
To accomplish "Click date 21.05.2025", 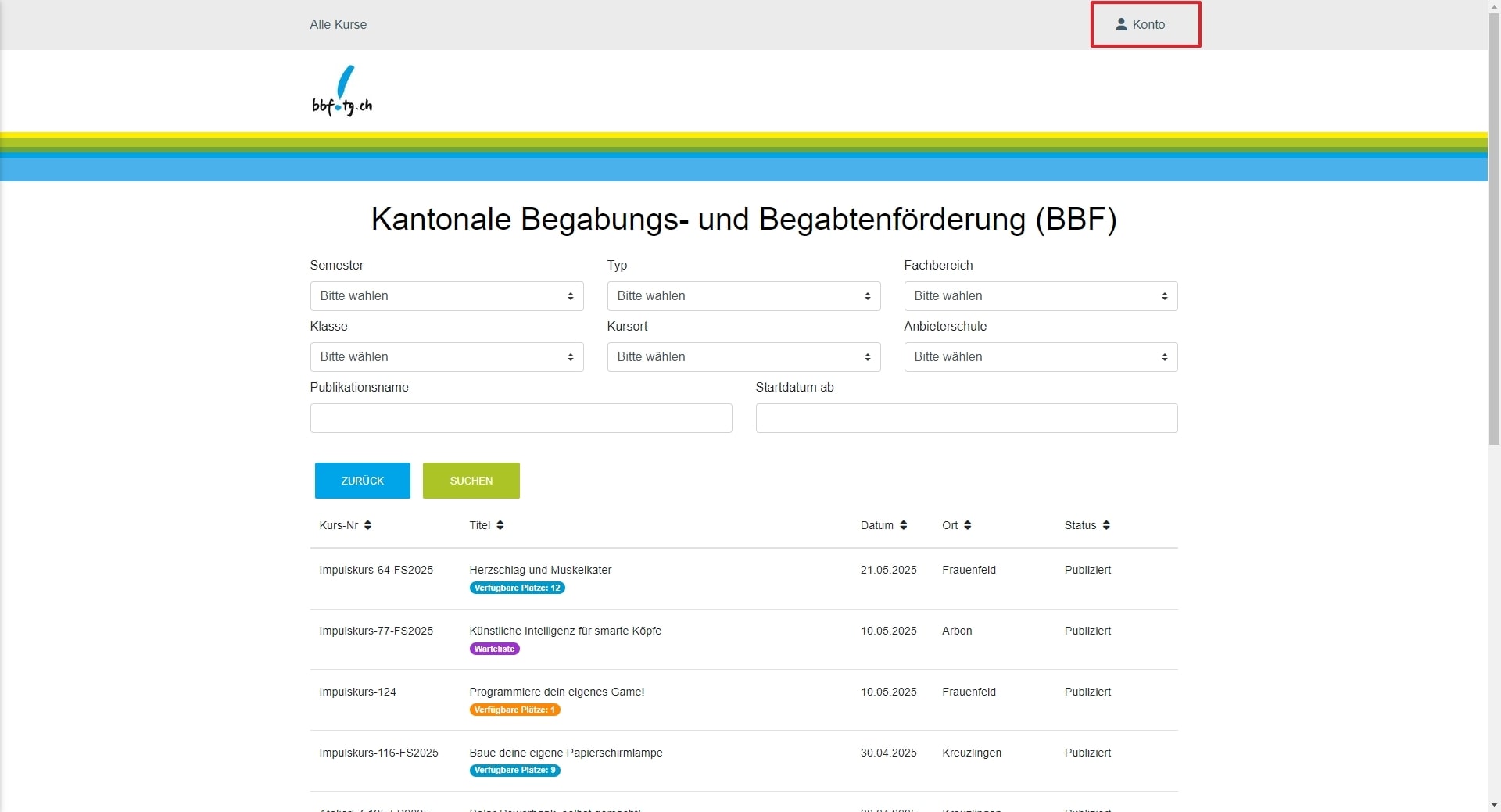I will click(x=888, y=570).
